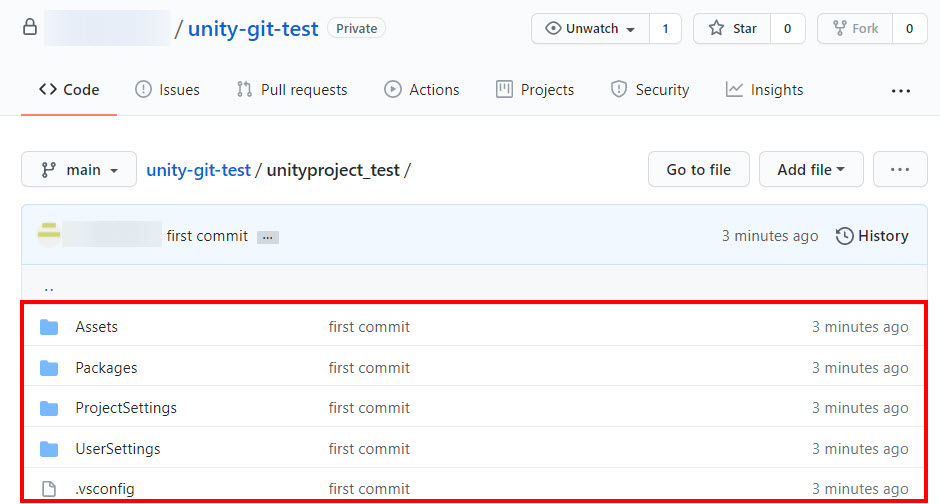Open the watchers count of 1

tap(665, 28)
